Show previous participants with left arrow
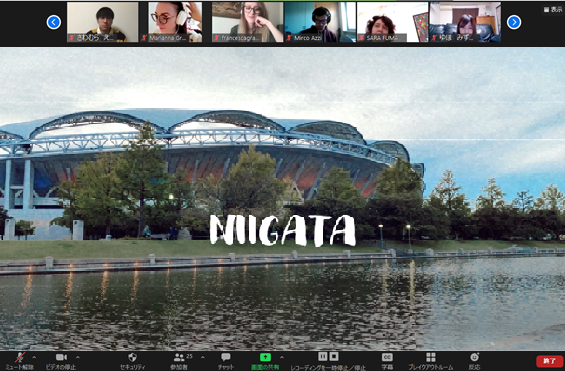This screenshot has width=565, height=371. (x=54, y=22)
